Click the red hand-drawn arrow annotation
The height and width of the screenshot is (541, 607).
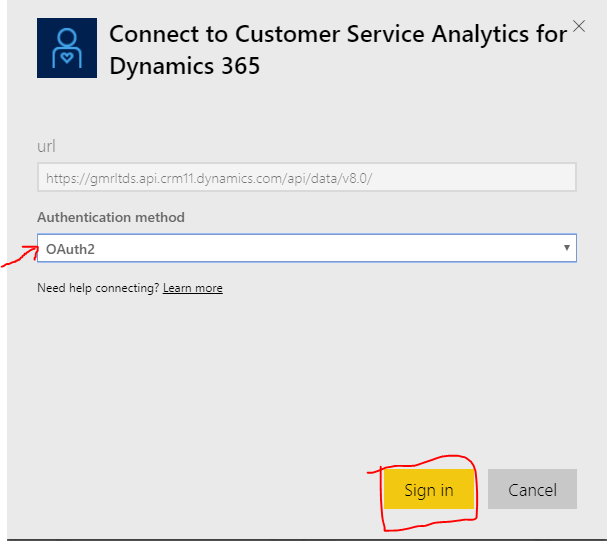point(17,256)
